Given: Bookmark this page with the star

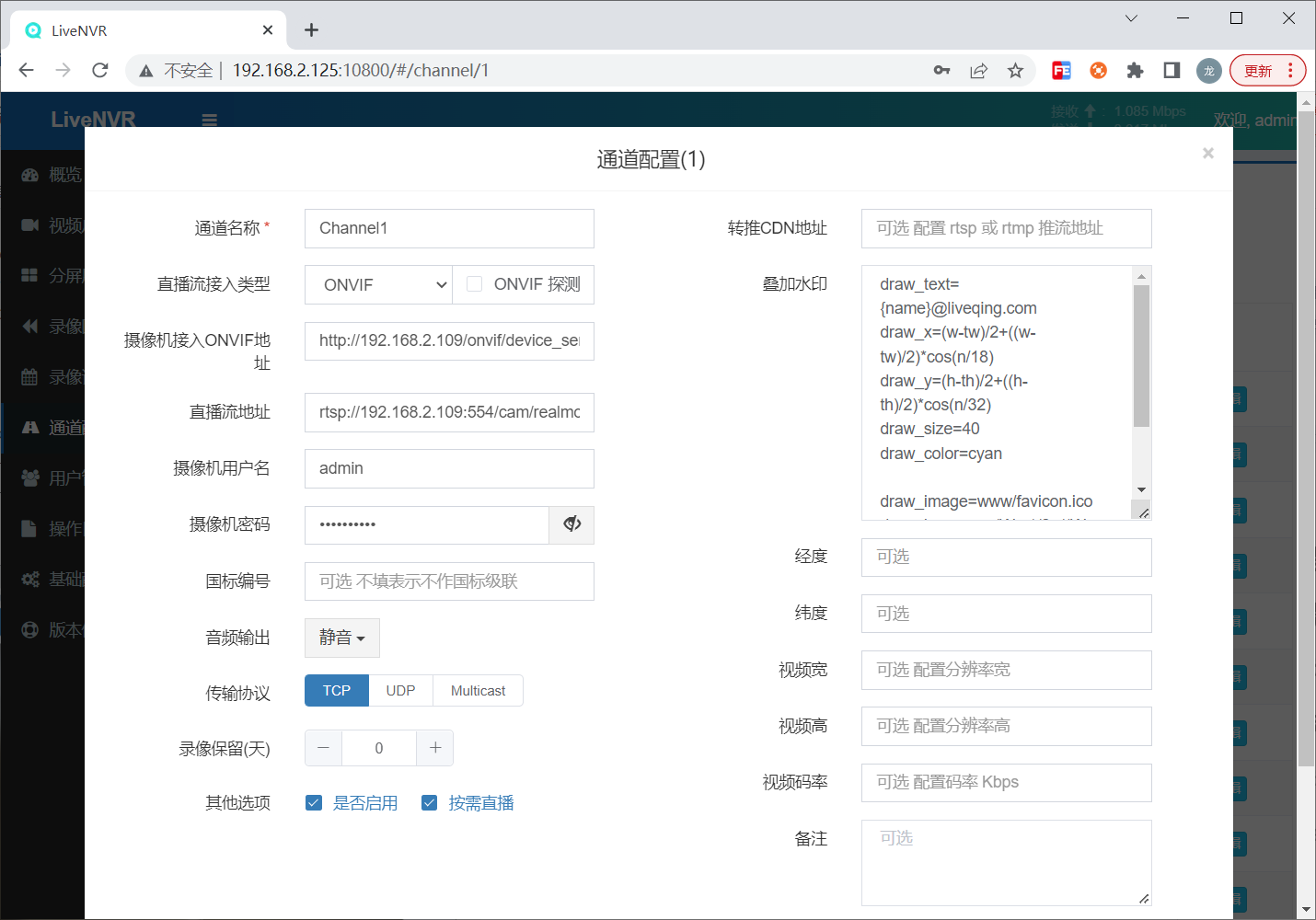Looking at the screenshot, I should [x=1015, y=70].
